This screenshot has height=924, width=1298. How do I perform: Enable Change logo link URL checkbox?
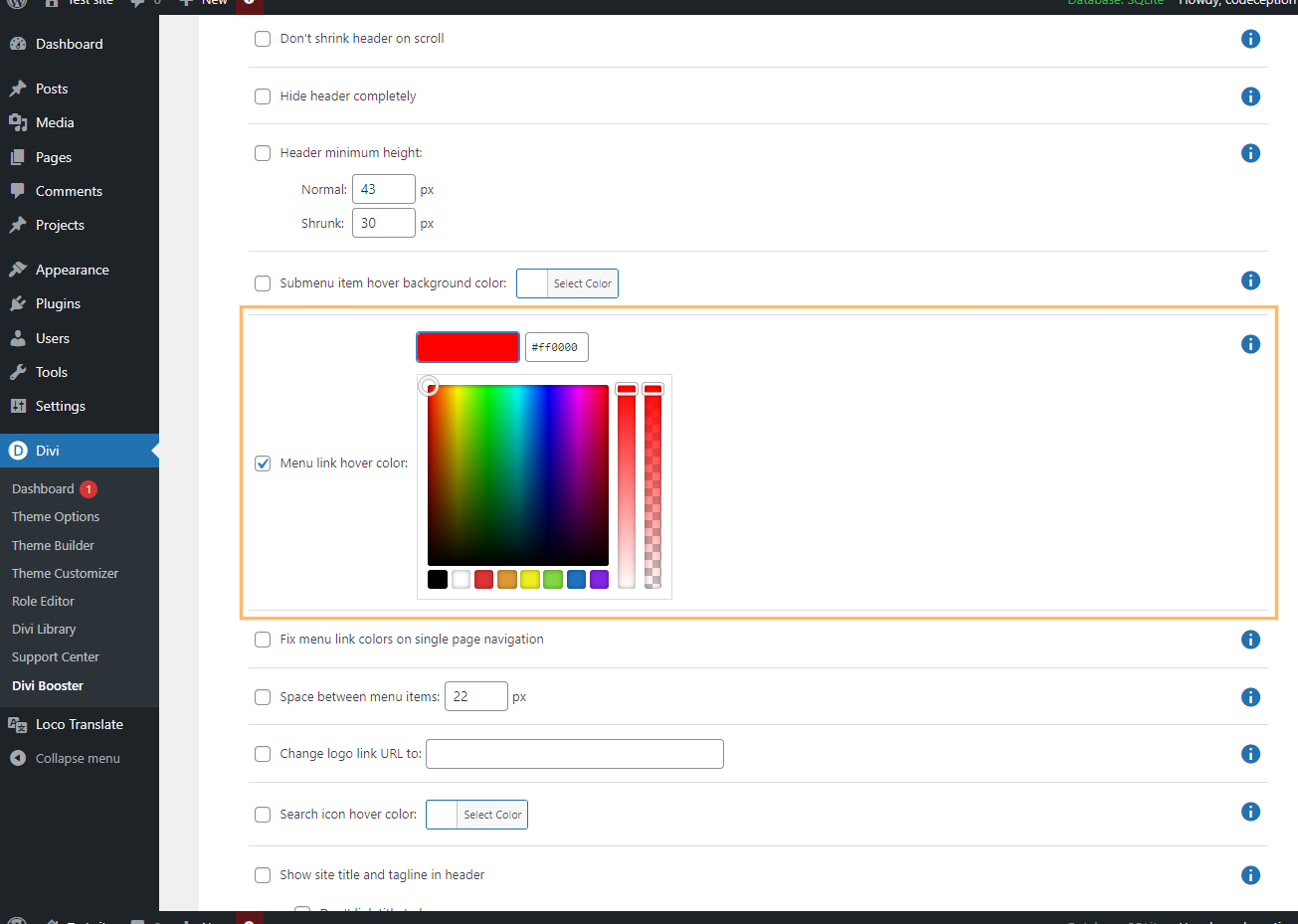[263, 754]
